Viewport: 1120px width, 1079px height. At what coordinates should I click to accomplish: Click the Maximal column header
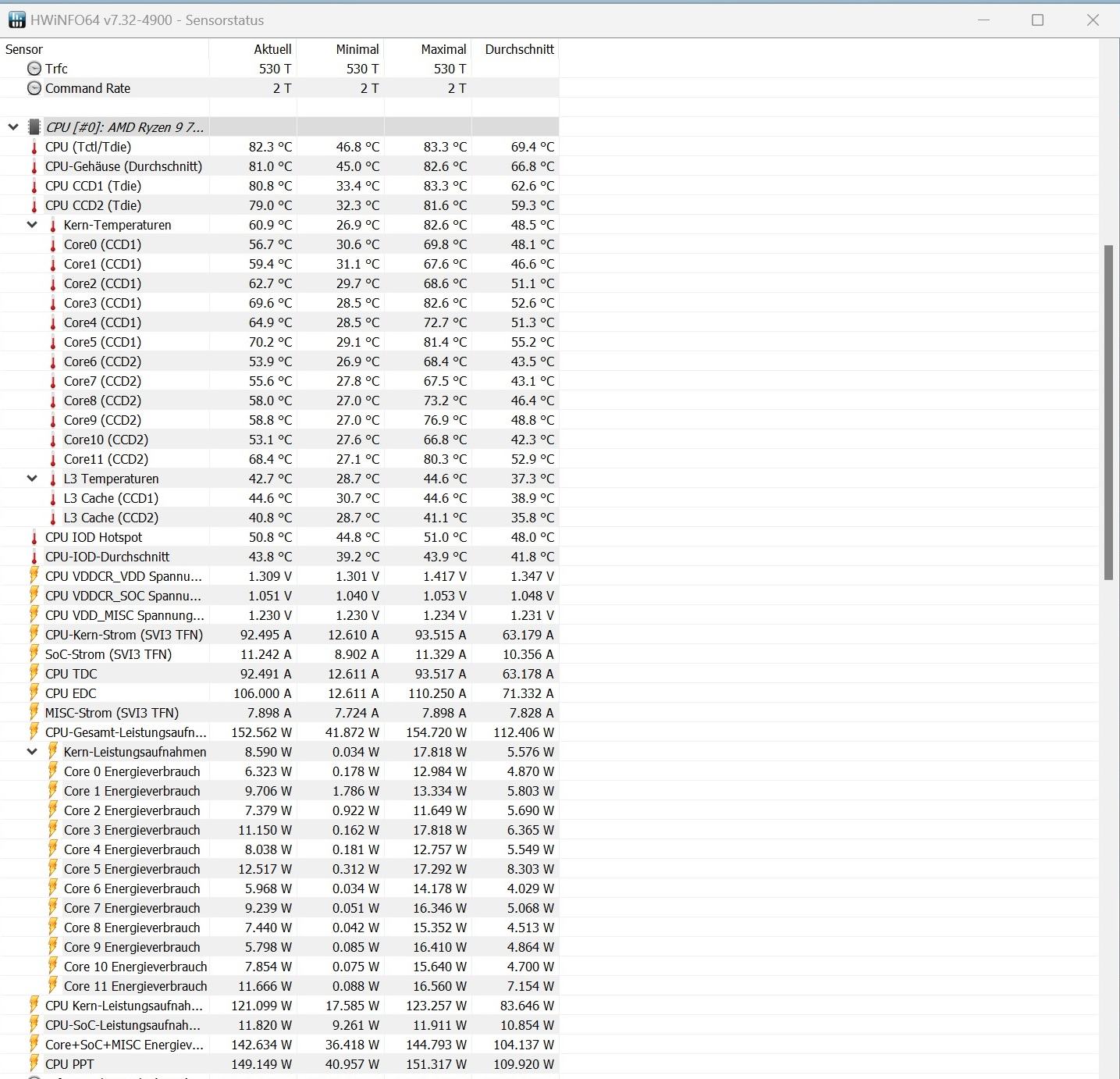point(428,49)
